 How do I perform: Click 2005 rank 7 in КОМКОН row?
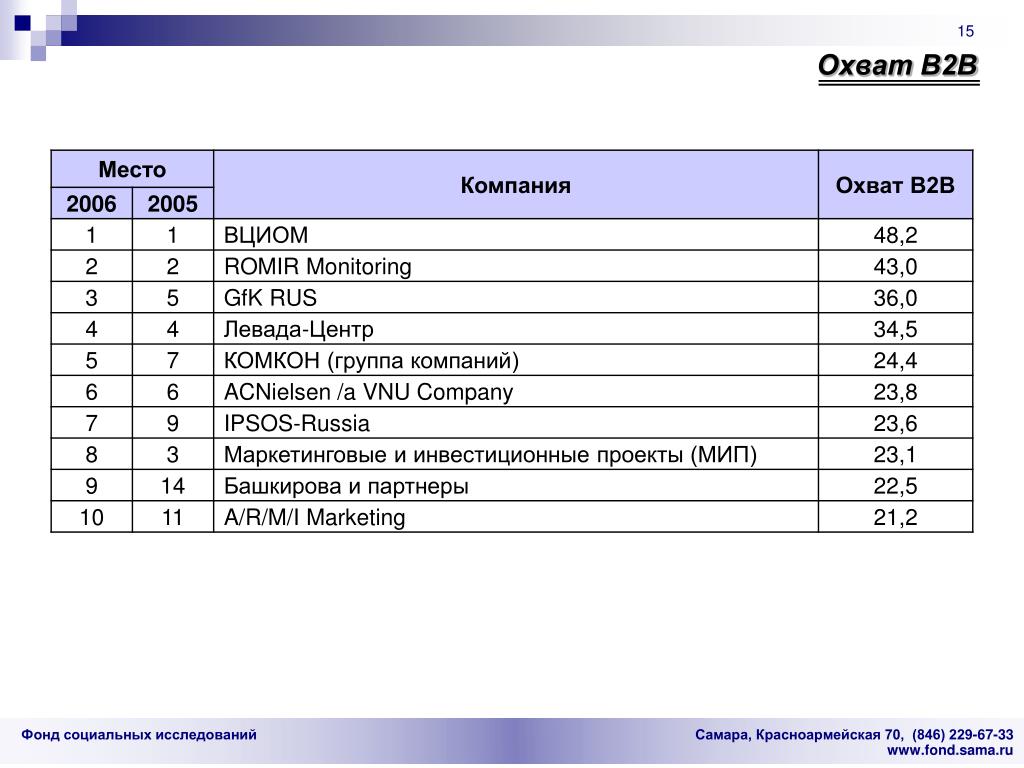172,360
